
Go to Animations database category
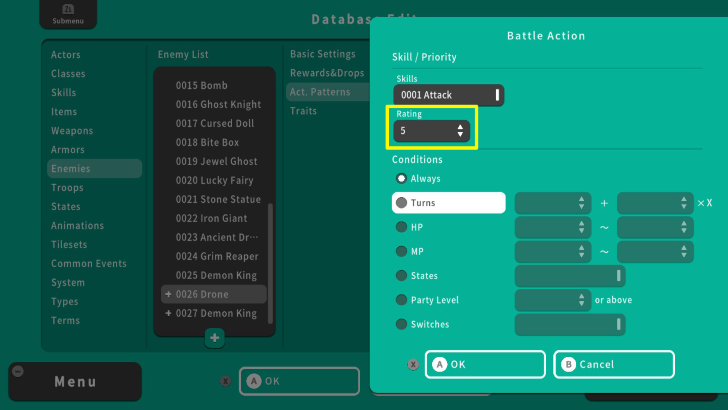click(77, 226)
